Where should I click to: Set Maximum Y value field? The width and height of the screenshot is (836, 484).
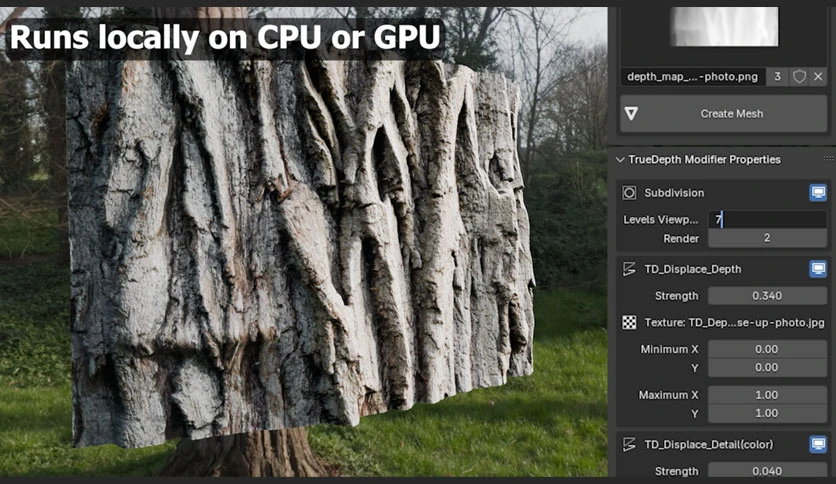(x=767, y=414)
